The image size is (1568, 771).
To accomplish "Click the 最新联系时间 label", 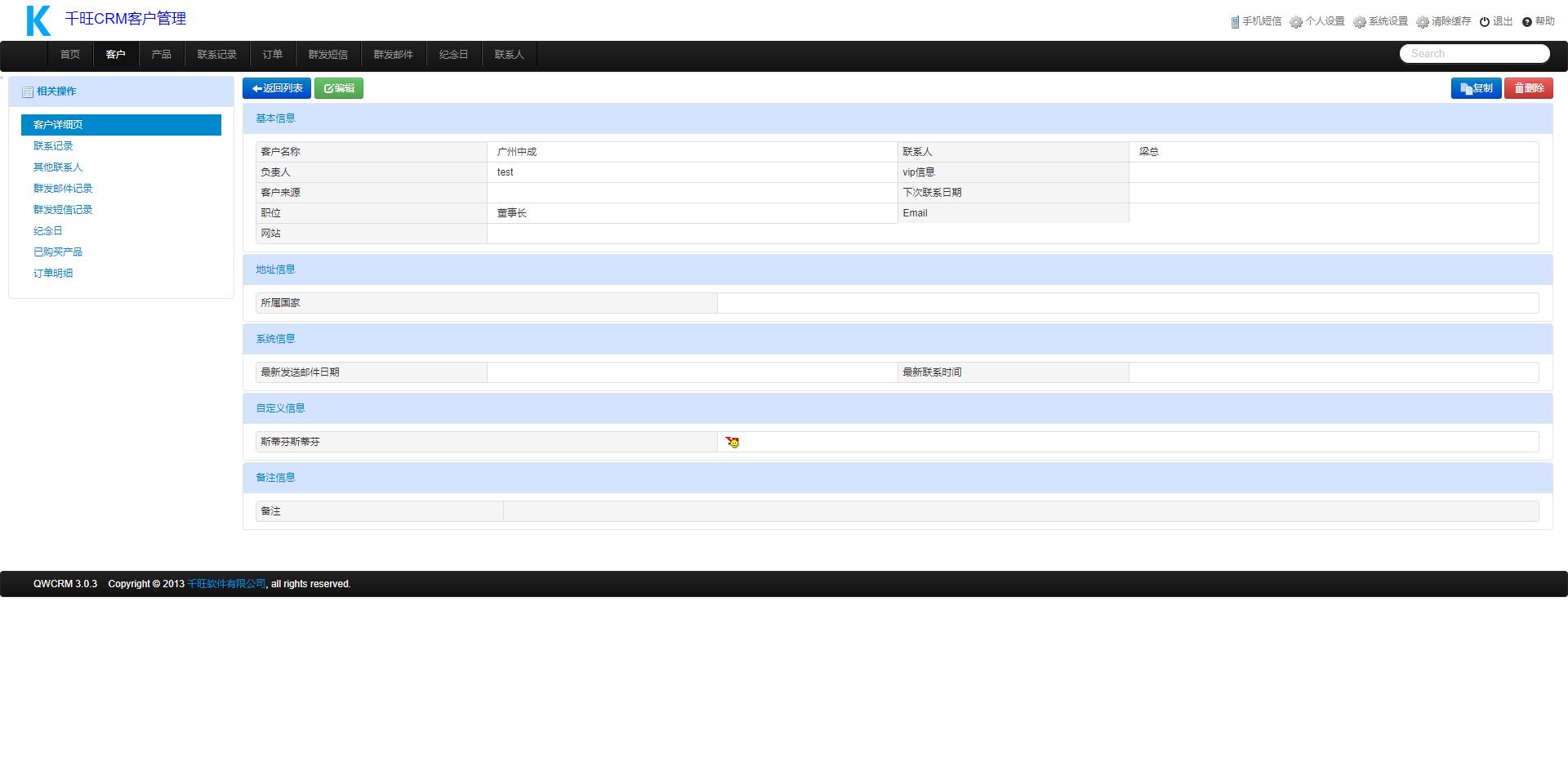I will pos(932,372).
